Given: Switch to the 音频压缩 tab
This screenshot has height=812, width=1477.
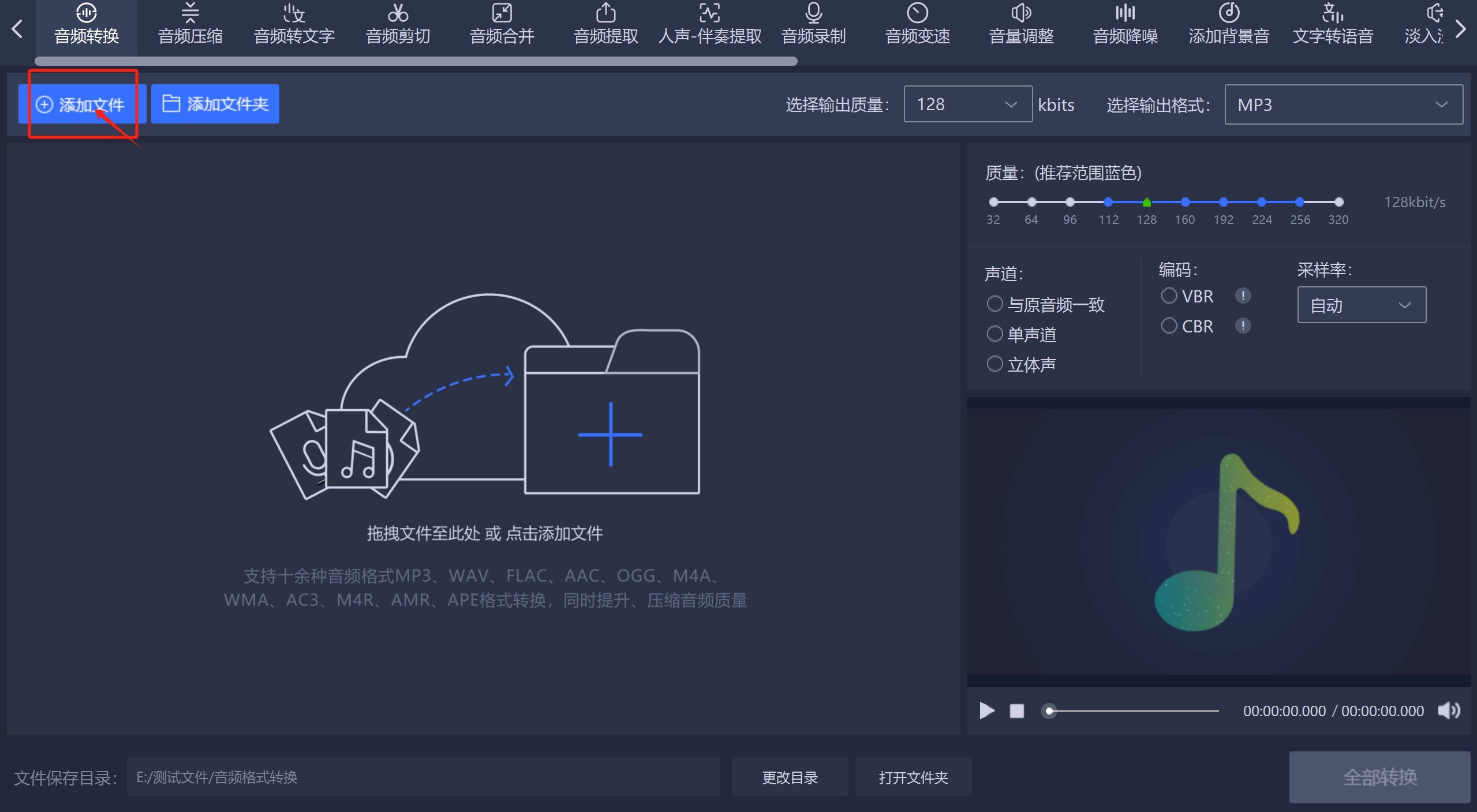Looking at the screenshot, I should pyautogui.click(x=190, y=24).
